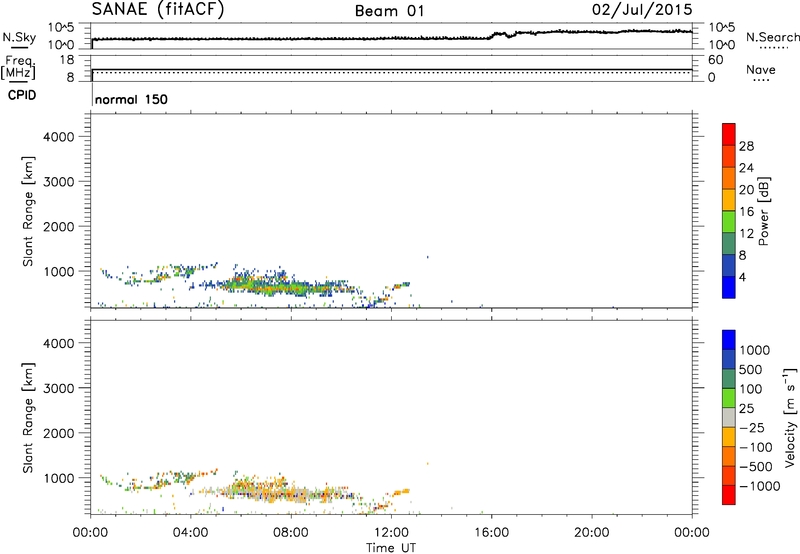This screenshot has height=554, width=800.
Task: Click Slant Range [km] label of velocity panel
Action: (x=28, y=418)
